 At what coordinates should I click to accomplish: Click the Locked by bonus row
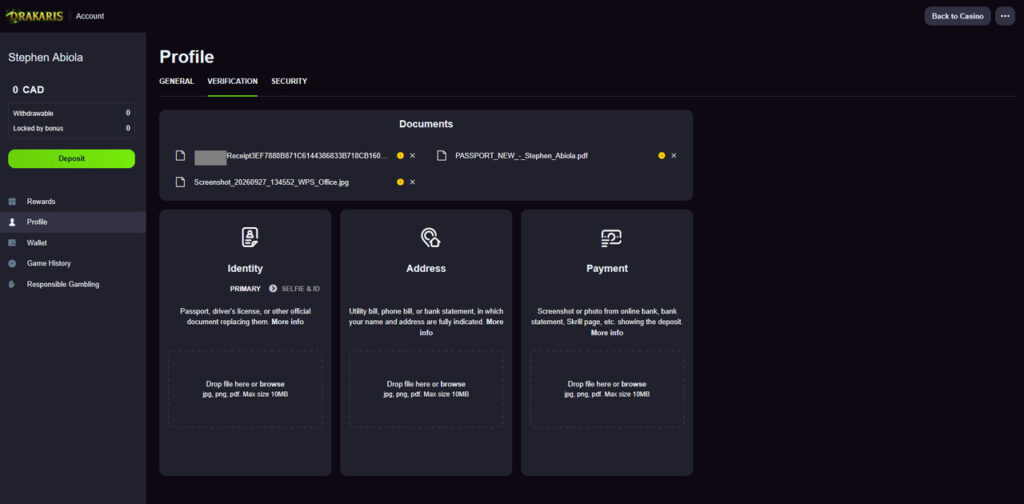tap(72, 129)
